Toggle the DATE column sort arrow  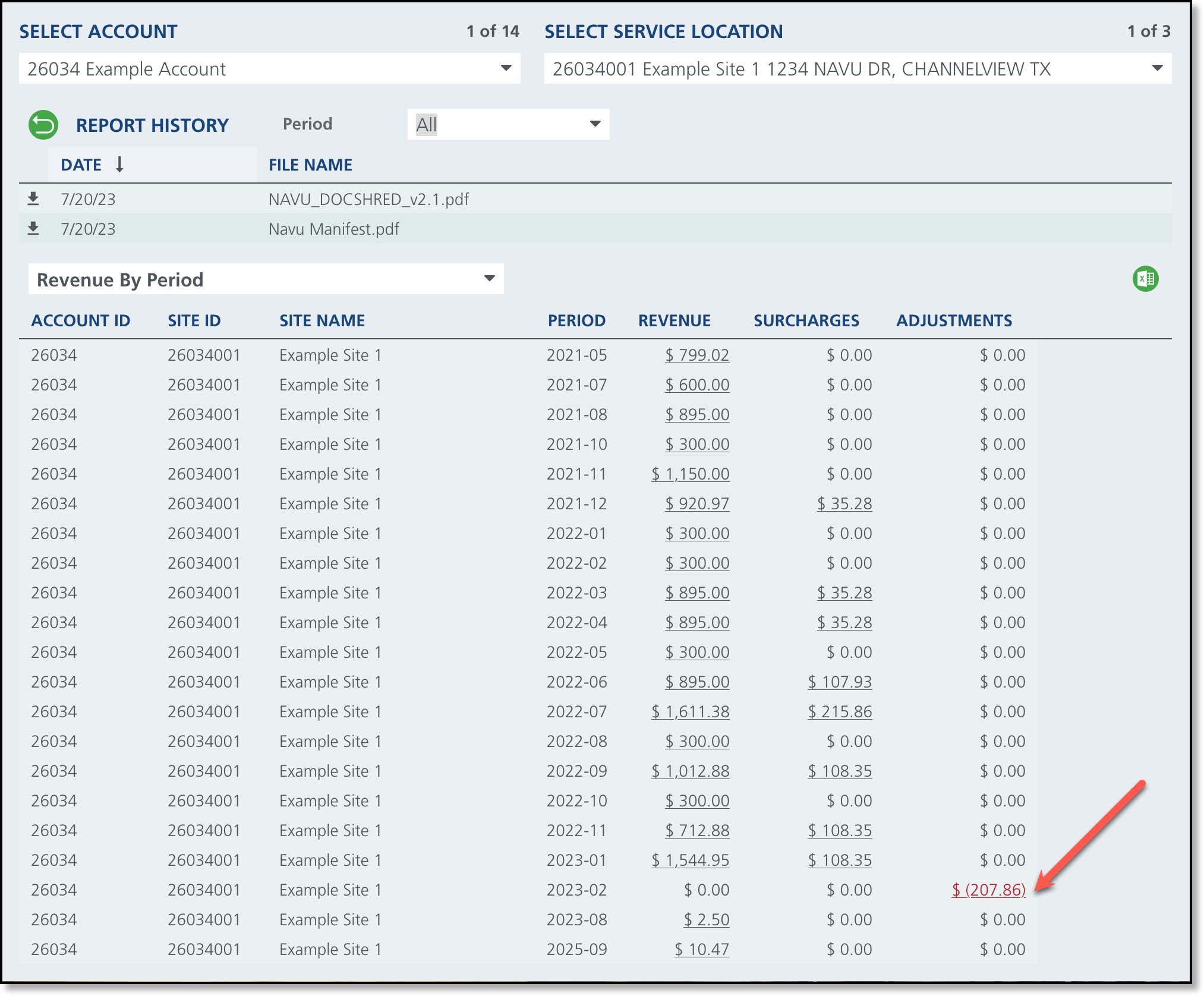click(119, 165)
